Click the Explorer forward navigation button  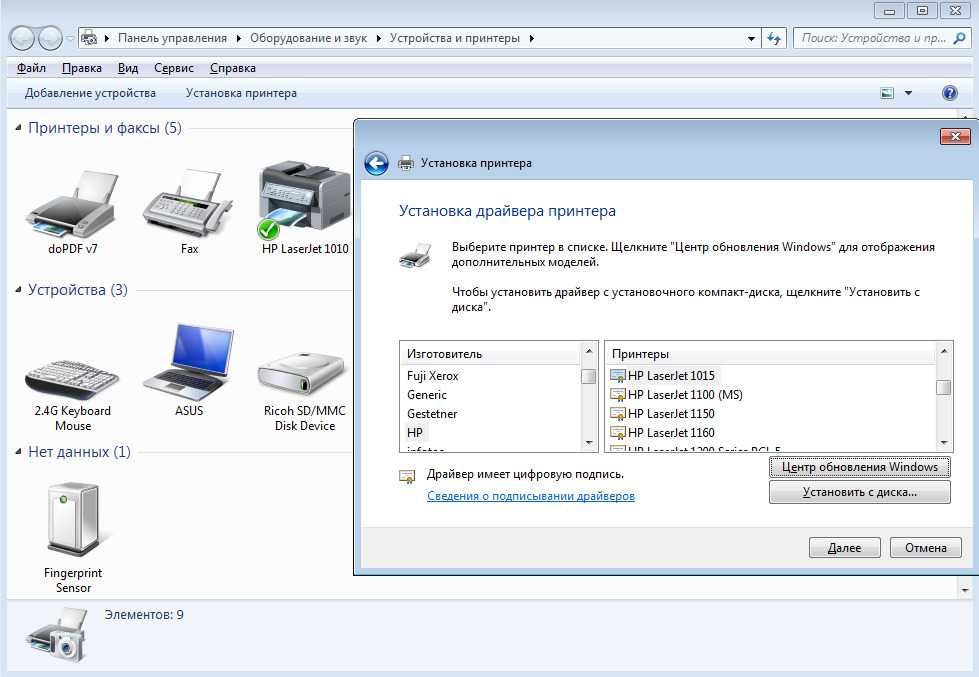50,38
